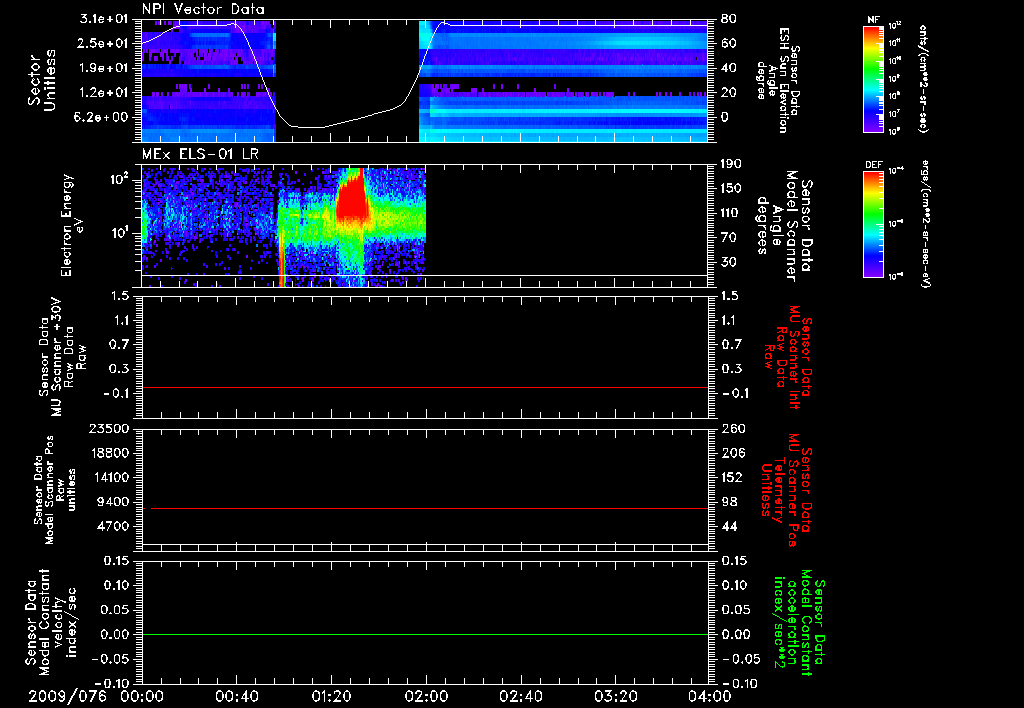Click the 14100 scanner position tick label
1024x708 pixels.
pyautogui.click(x=108, y=477)
